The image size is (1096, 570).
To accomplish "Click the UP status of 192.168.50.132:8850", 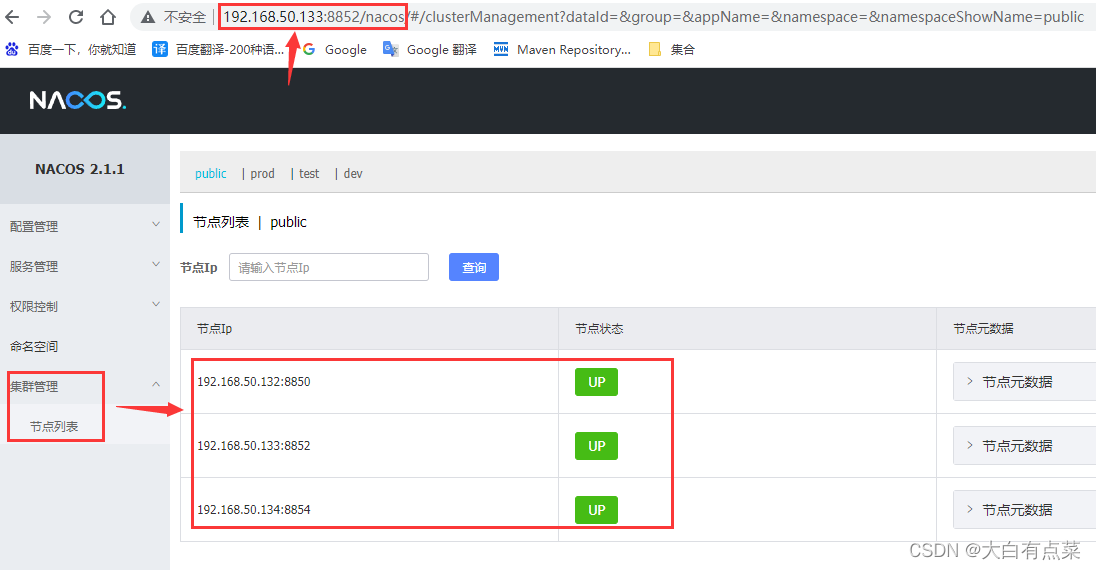I will 596,382.
